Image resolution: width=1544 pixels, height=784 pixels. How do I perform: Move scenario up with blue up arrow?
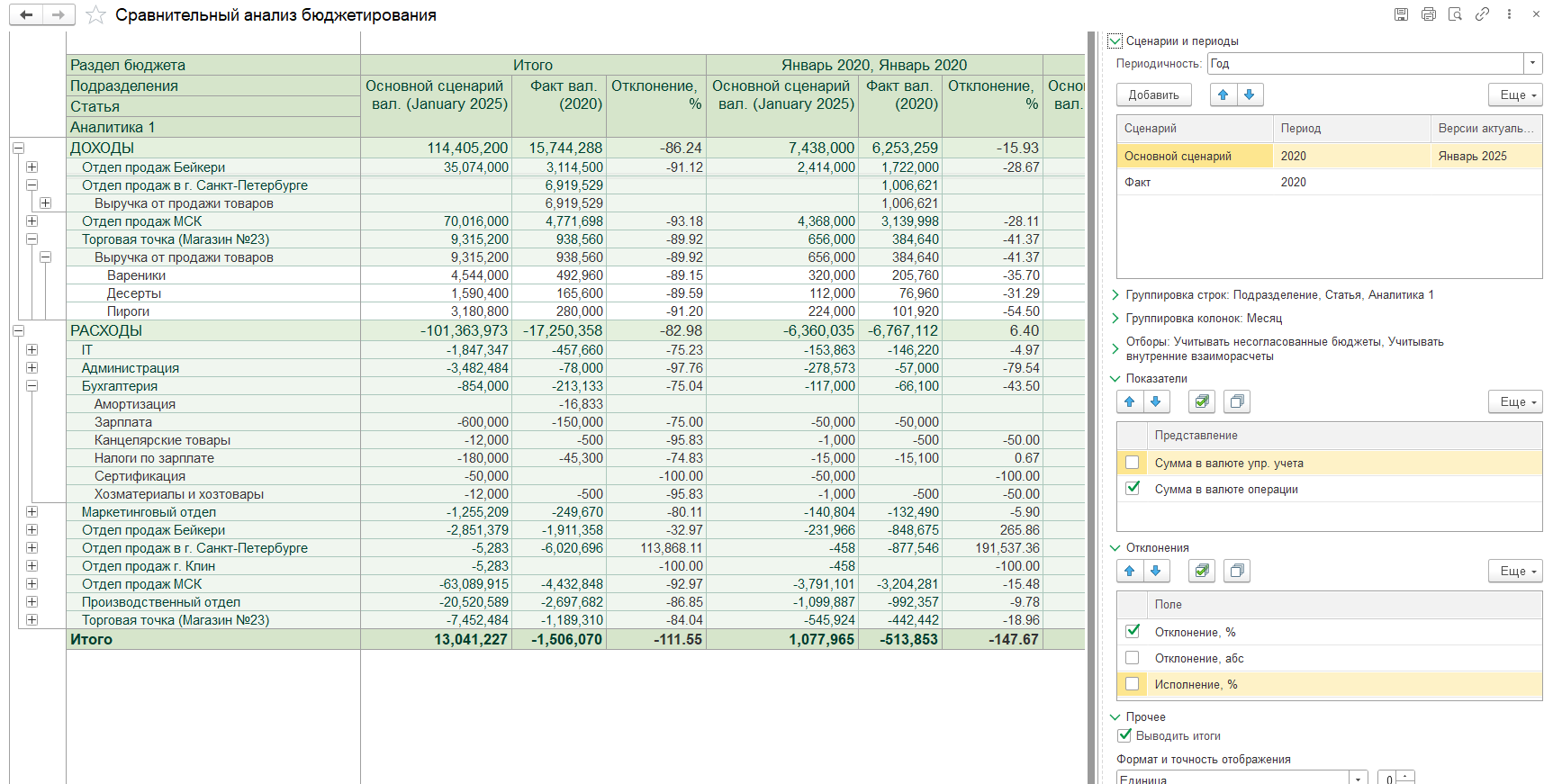click(1223, 95)
